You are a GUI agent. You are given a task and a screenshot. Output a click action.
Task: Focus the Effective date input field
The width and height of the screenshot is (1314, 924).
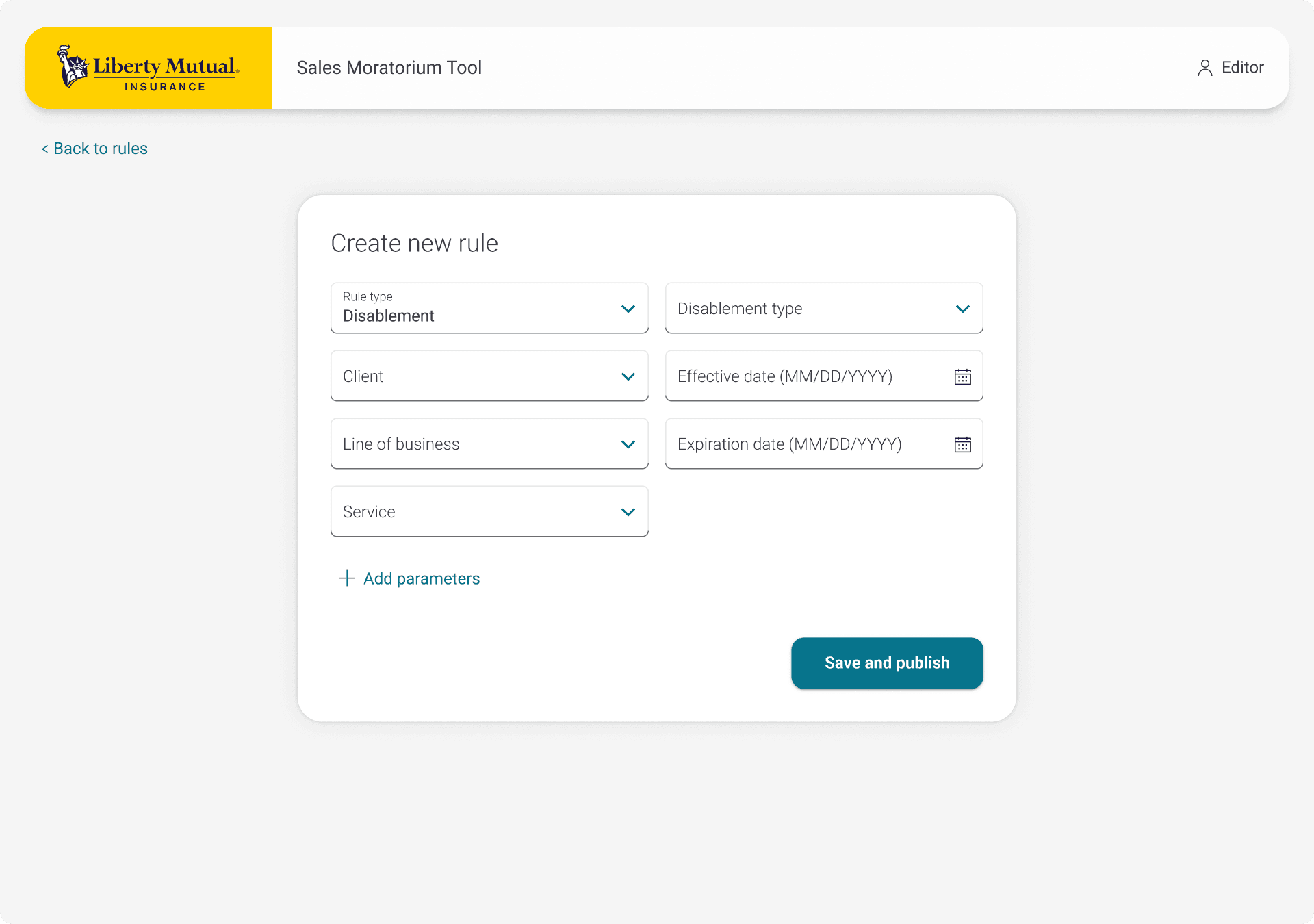801,376
